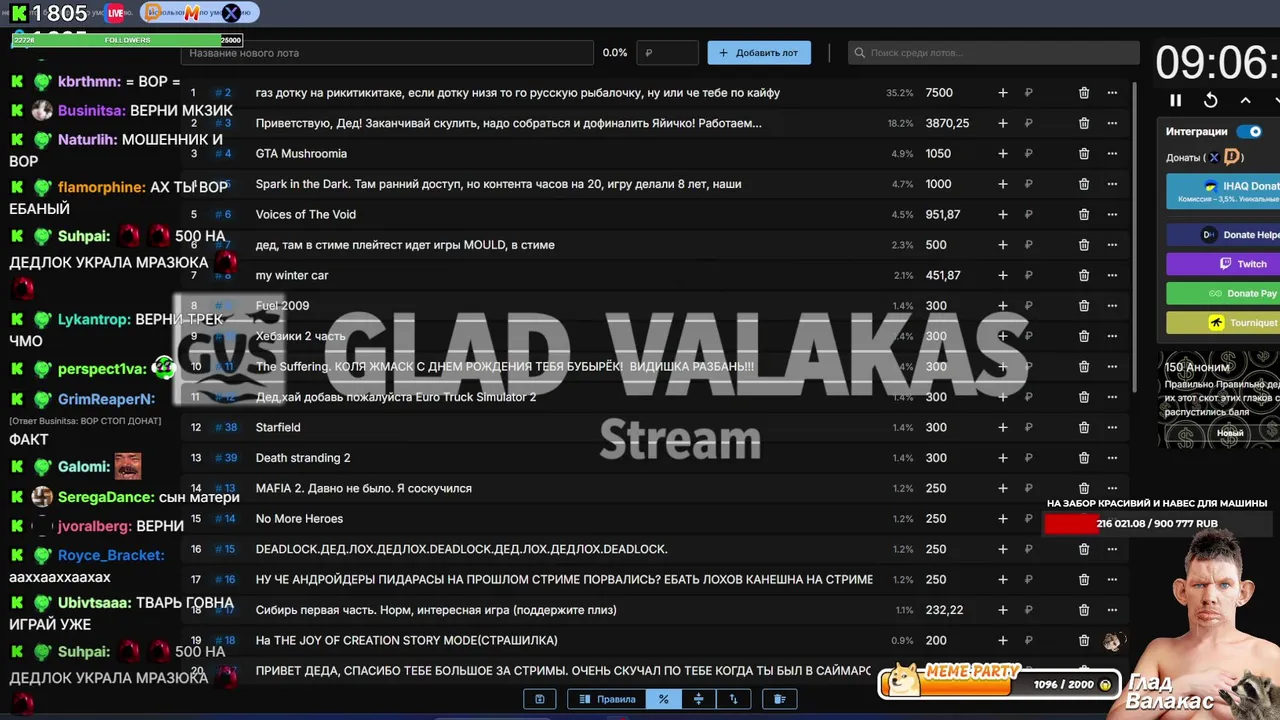Reset the auction timer
Image resolution: width=1280 pixels, height=720 pixels.
pos(1210,100)
